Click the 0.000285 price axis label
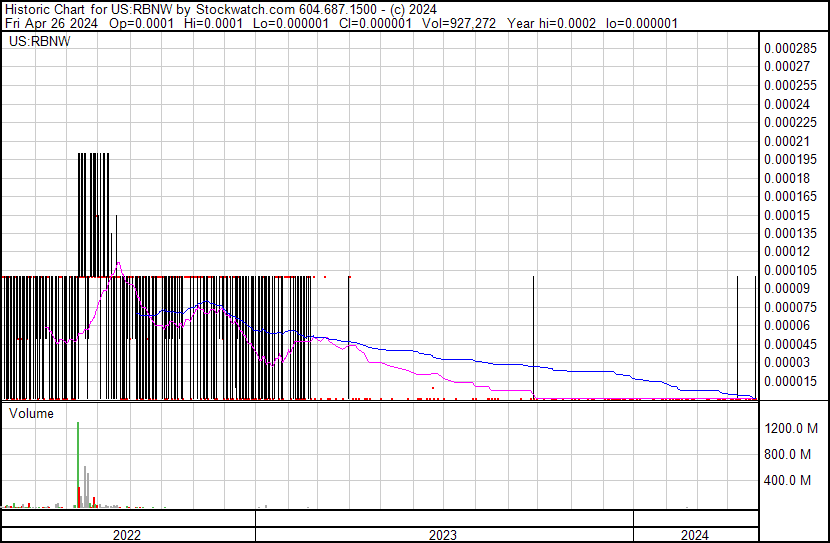The height and width of the screenshot is (543, 830). pos(790,48)
